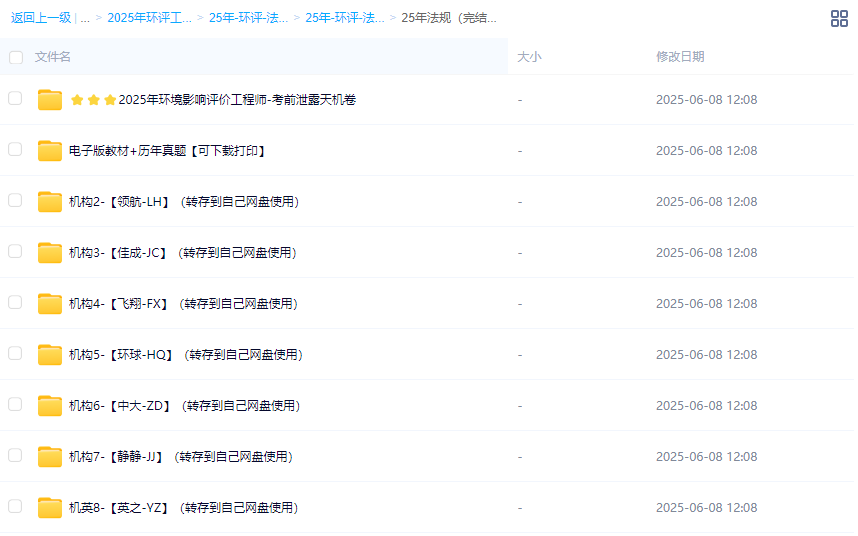Select checkbox for 机构5-【环球-HQ】

pyautogui.click(x=15, y=353)
